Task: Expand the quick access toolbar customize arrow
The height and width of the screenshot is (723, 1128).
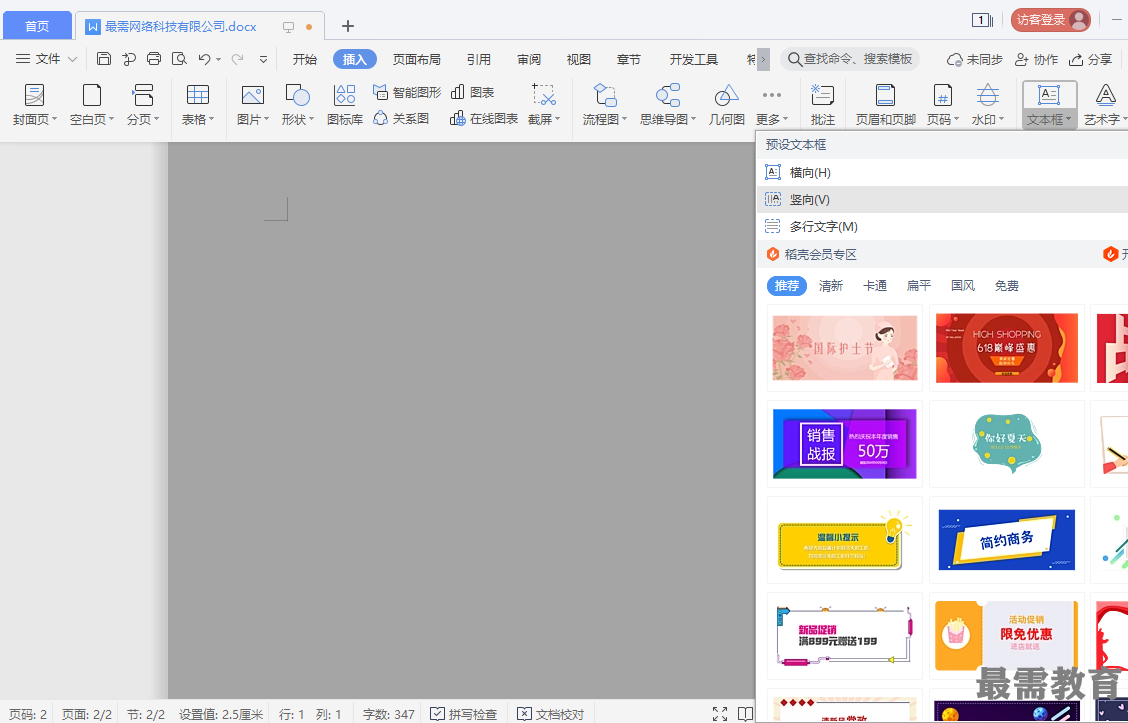Action: pyautogui.click(x=263, y=59)
